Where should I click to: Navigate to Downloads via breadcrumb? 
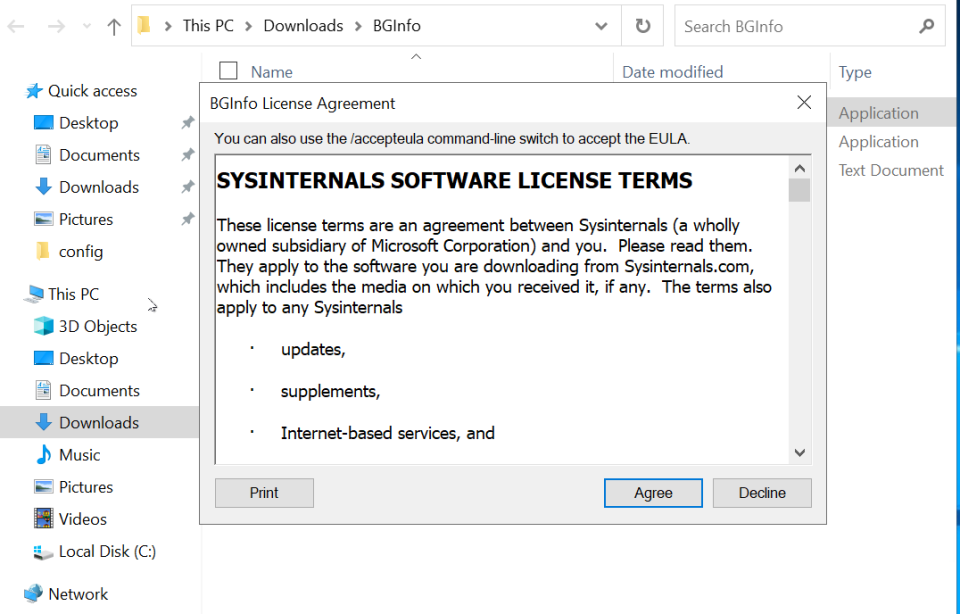[x=303, y=25]
